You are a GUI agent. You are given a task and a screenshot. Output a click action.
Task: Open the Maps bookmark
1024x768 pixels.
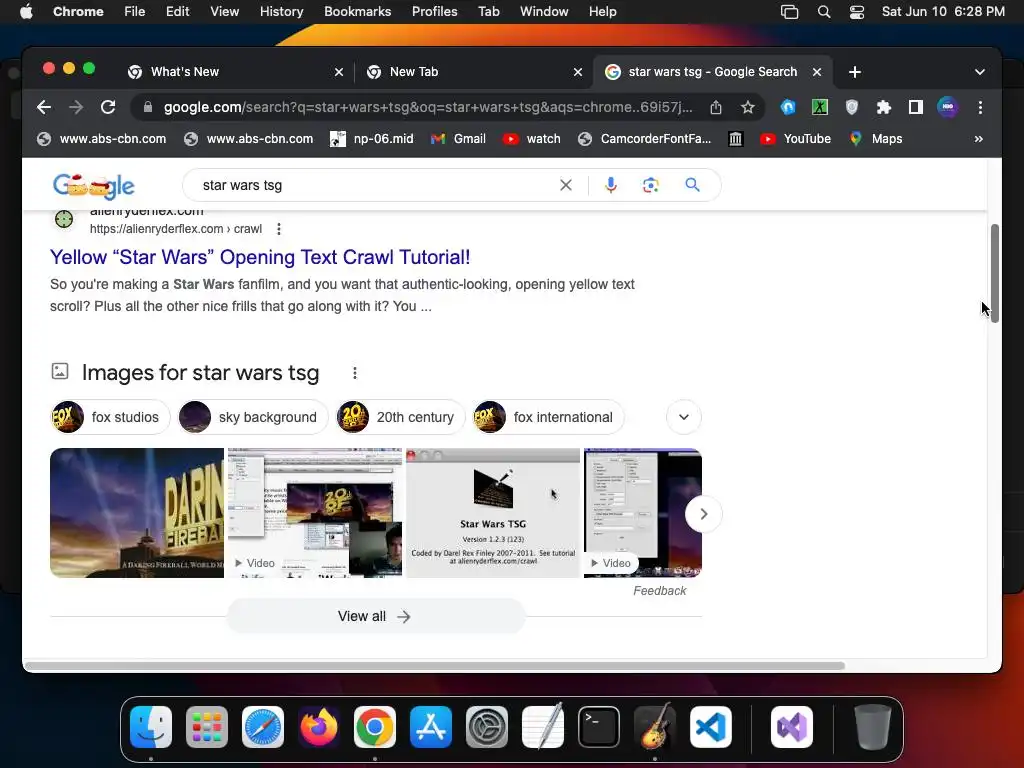(x=876, y=139)
